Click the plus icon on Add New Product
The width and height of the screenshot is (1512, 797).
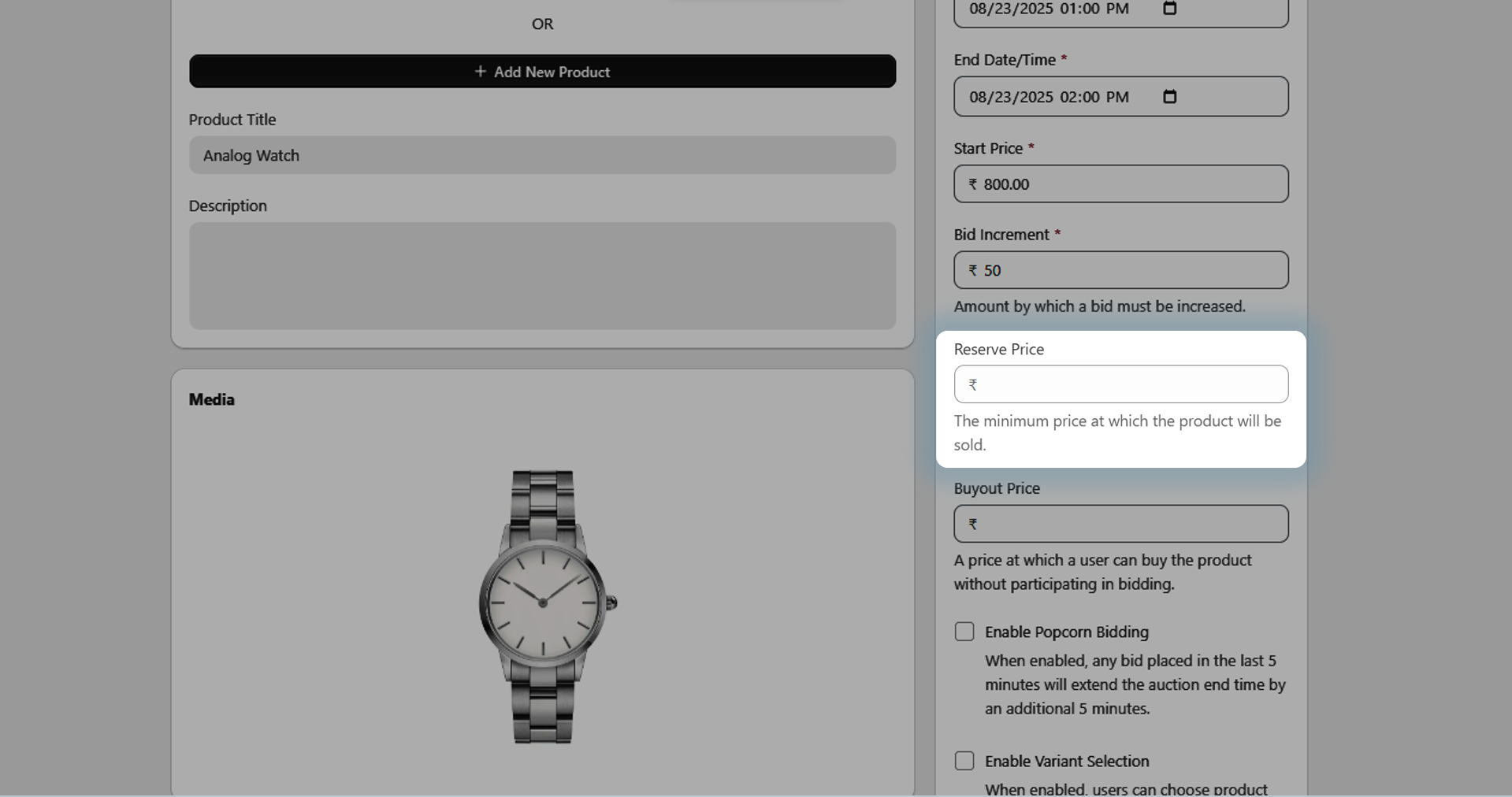(480, 72)
